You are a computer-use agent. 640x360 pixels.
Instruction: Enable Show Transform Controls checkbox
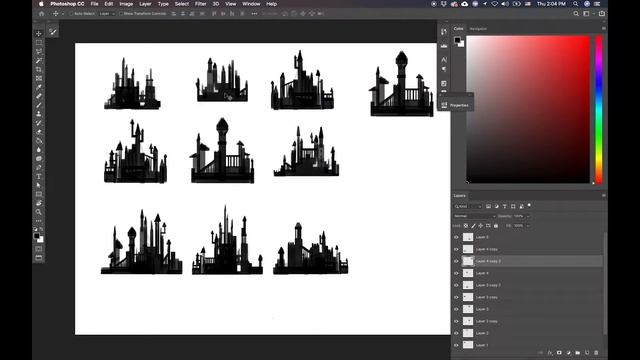tap(121, 13)
